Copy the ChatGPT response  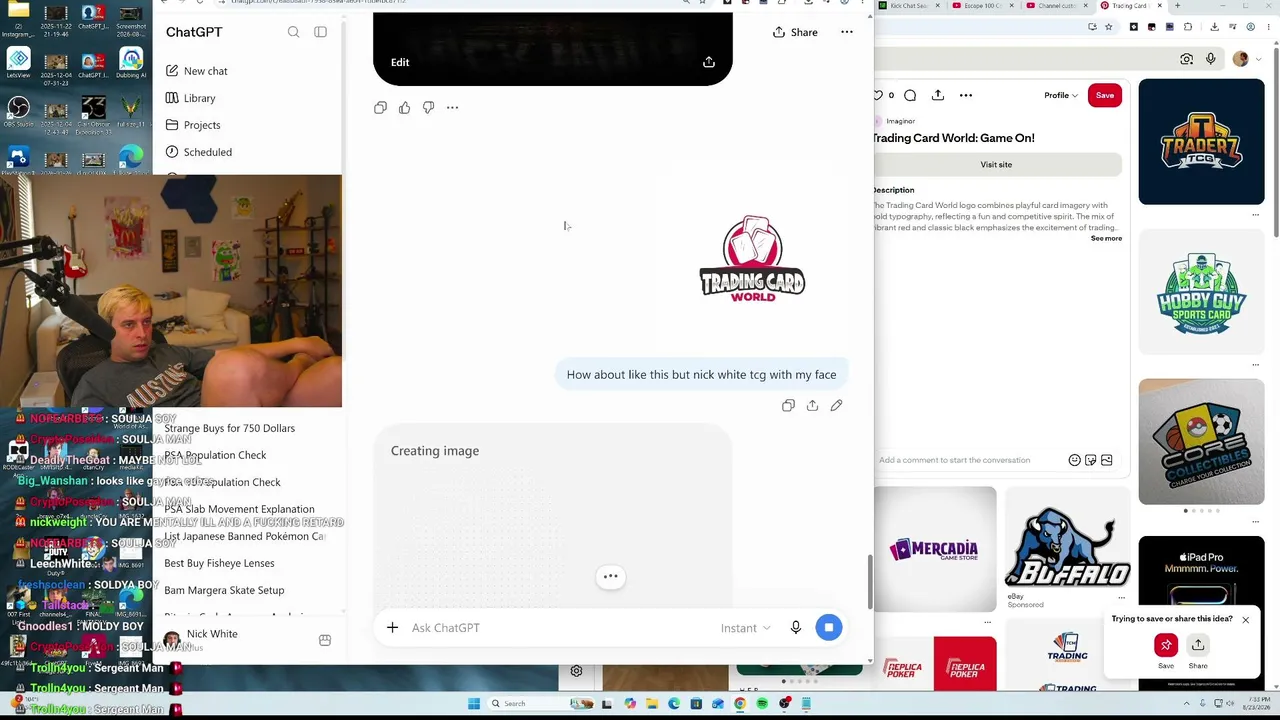pyautogui.click(x=380, y=107)
